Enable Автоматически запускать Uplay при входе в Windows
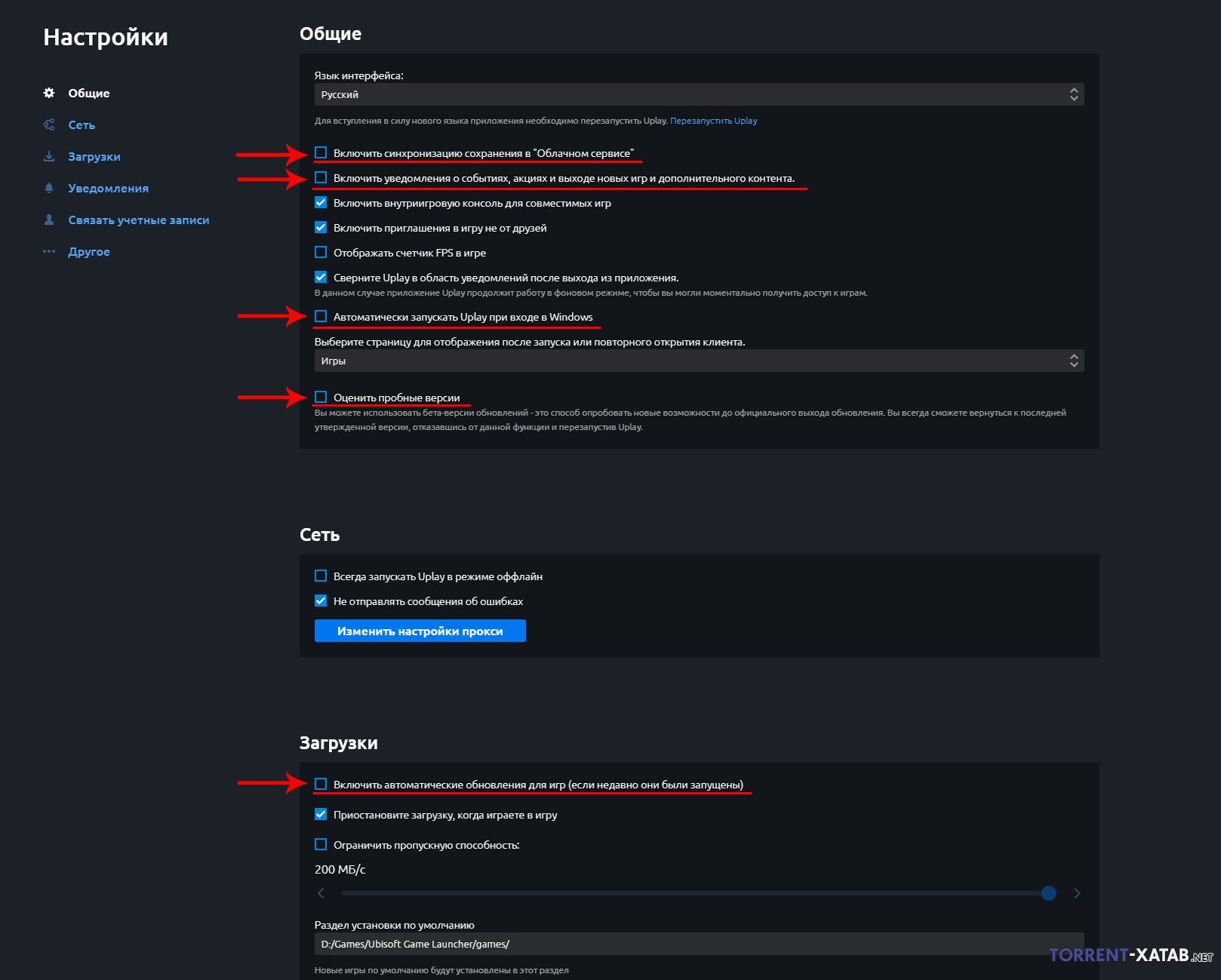 click(321, 316)
